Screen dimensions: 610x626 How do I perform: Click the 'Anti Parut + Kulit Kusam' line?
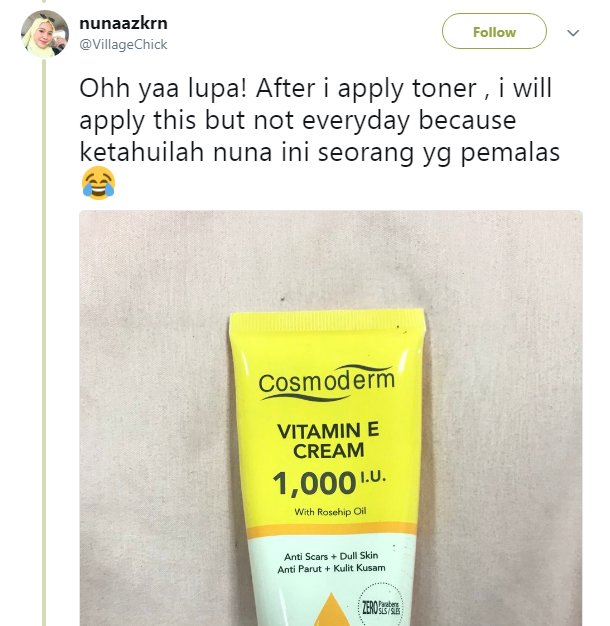(331, 569)
